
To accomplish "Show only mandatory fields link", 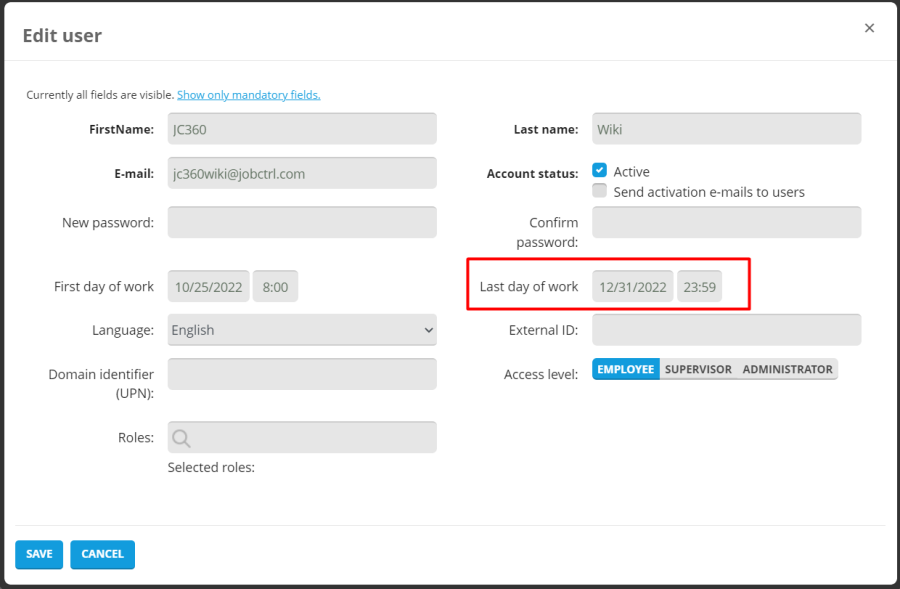I will [x=248, y=95].
